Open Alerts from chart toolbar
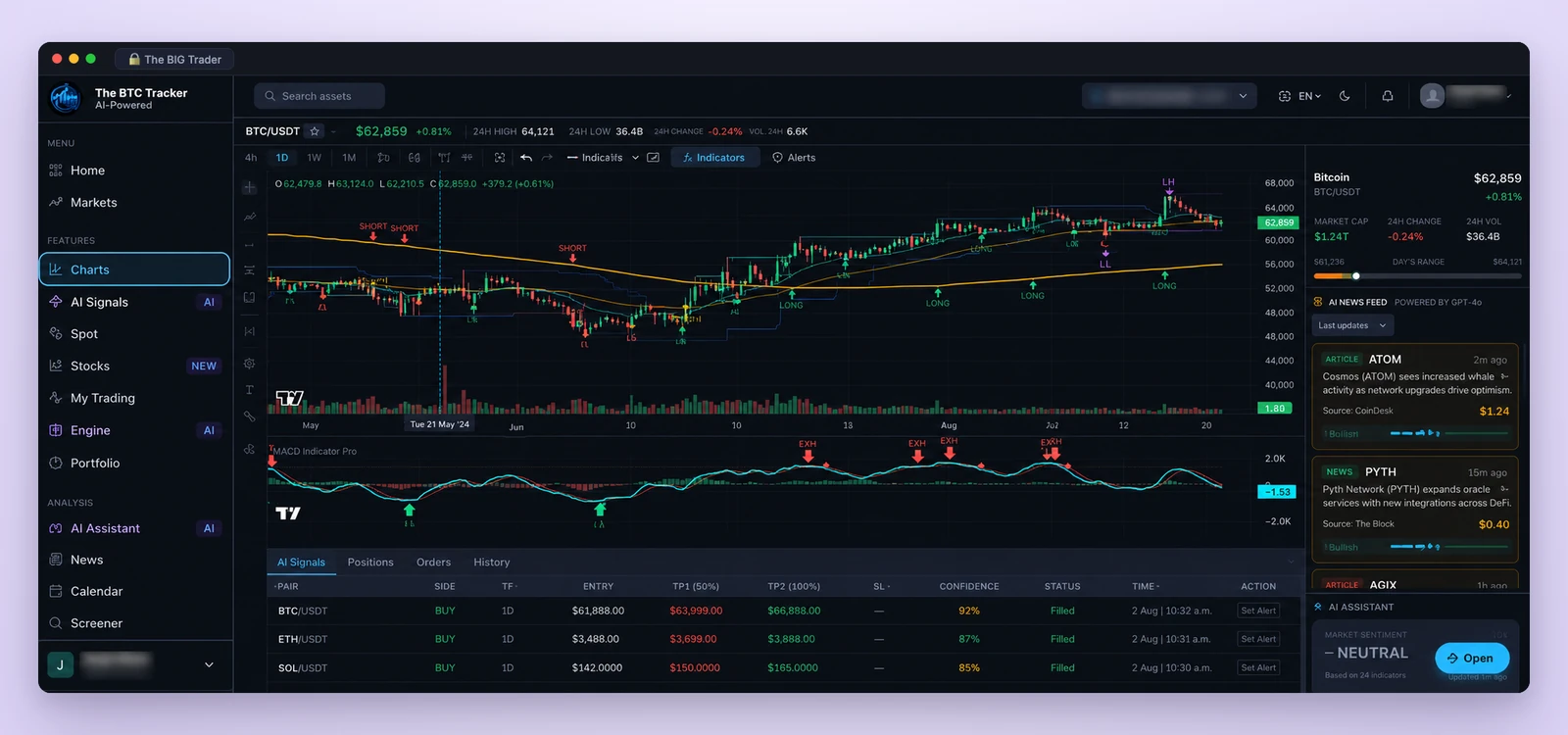Viewport: 1568px width, 735px height. (x=794, y=158)
